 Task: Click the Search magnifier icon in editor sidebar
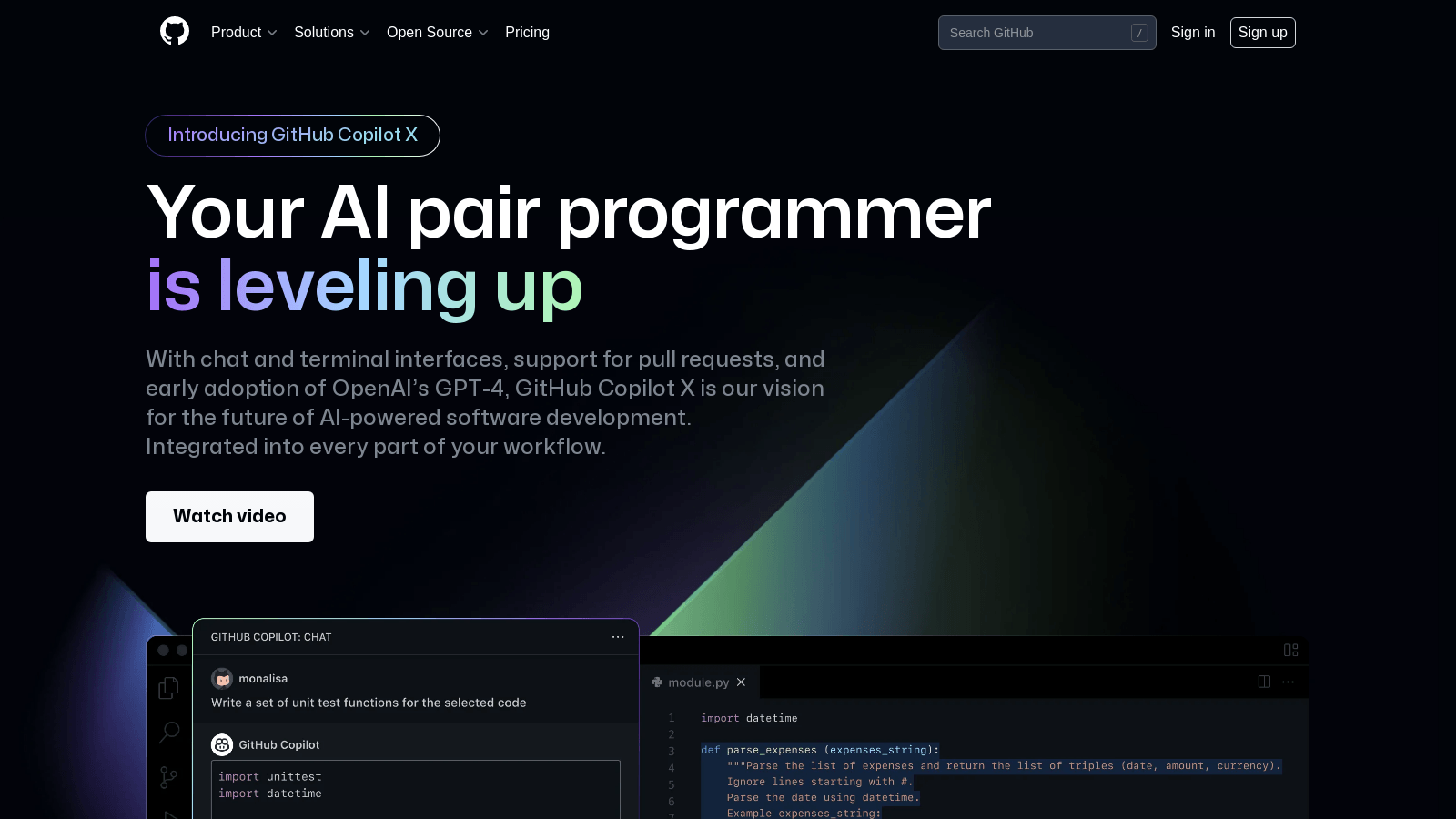(x=169, y=732)
